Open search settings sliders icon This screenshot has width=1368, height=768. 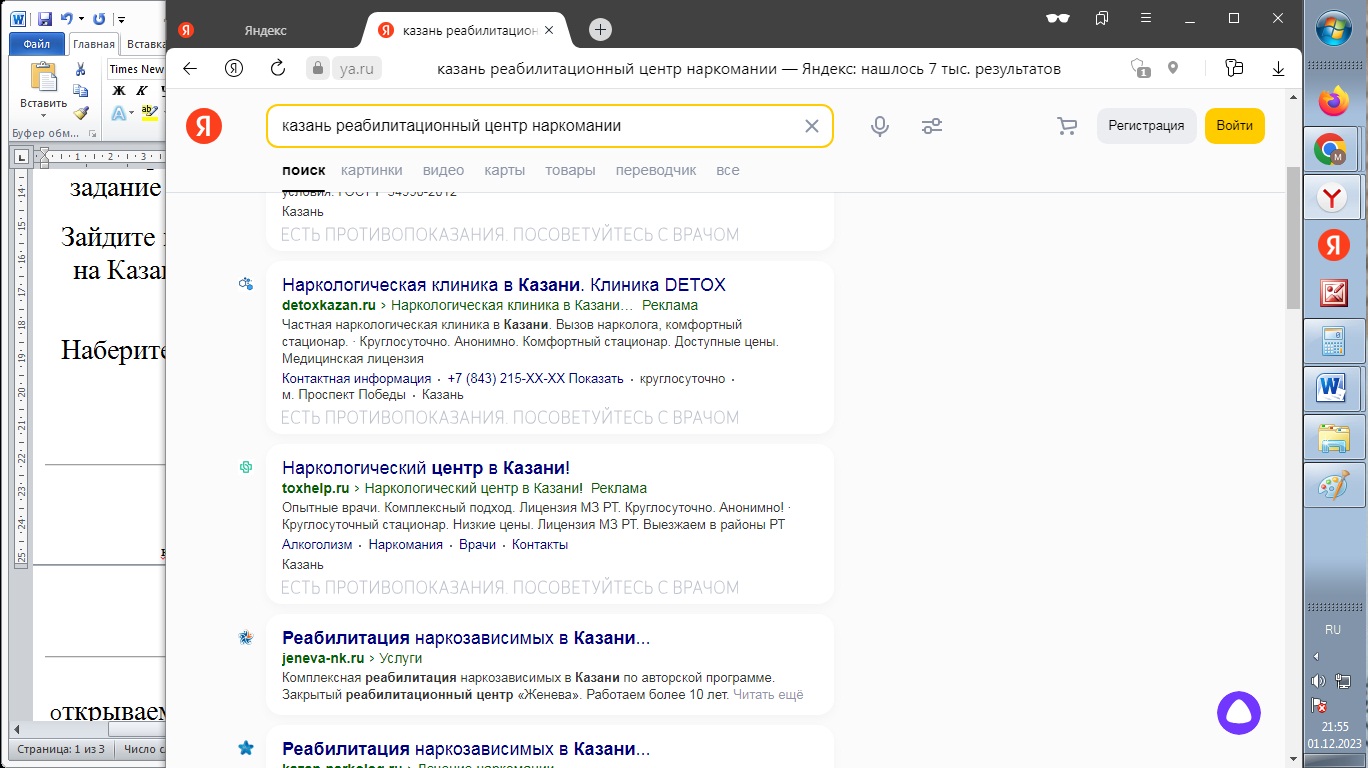pyautogui.click(x=932, y=126)
